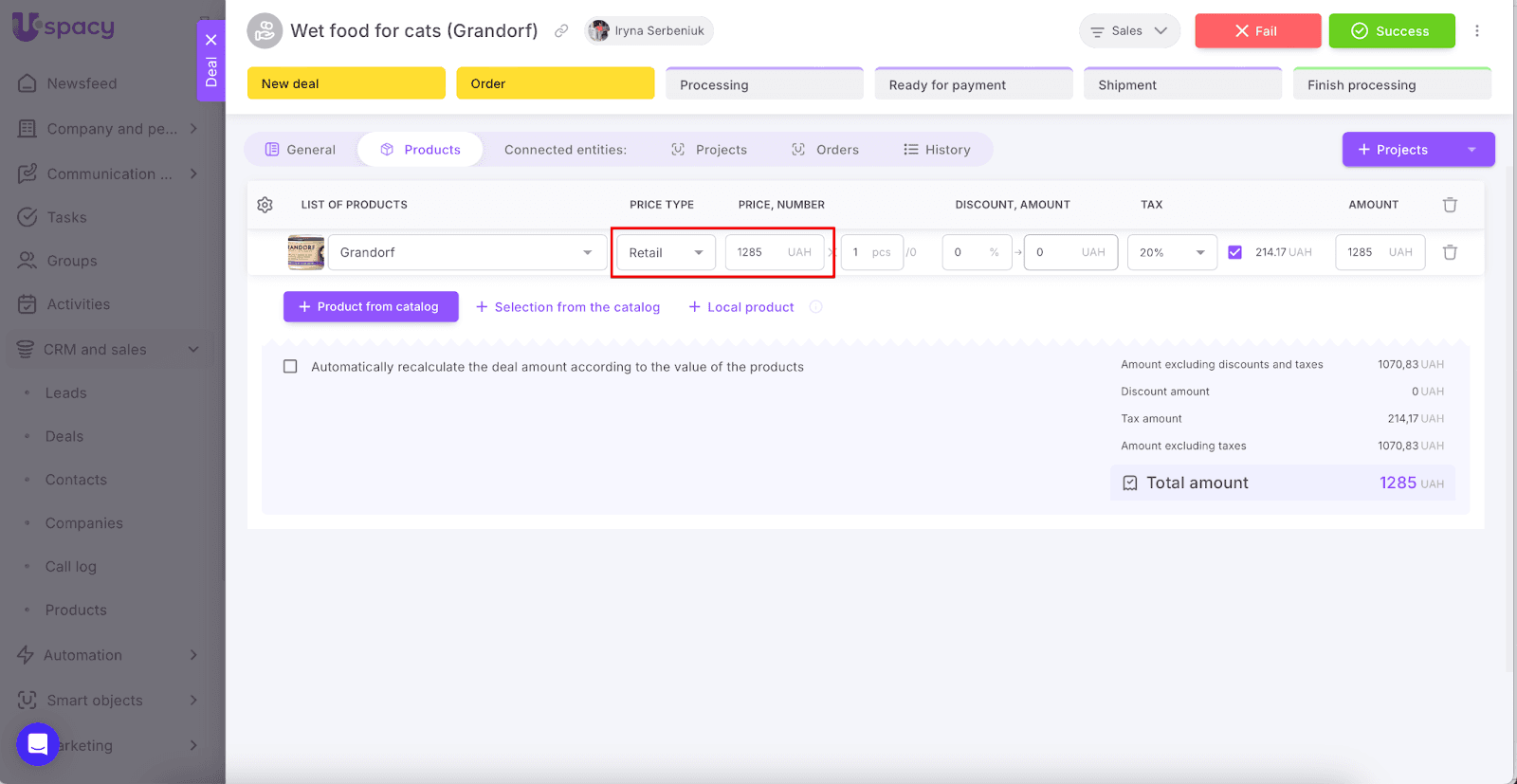
Task: Switch to the General tab
Action: tap(301, 150)
